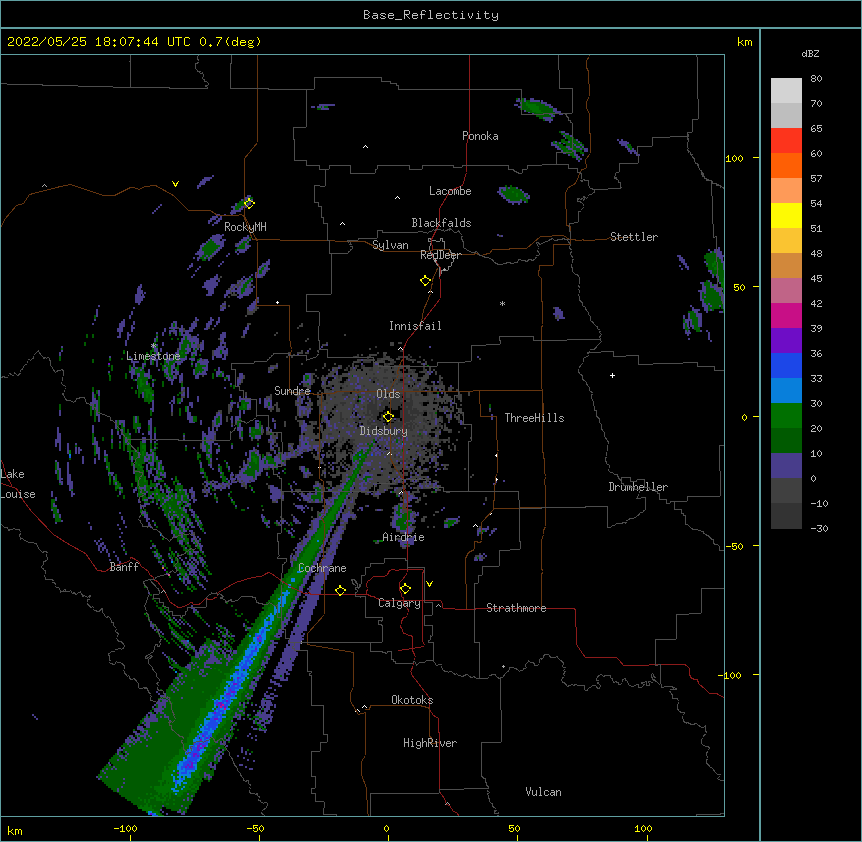Click the Didsbury town label
Image resolution: width=862 pixels, height=842 pixels.
[384, 431]
